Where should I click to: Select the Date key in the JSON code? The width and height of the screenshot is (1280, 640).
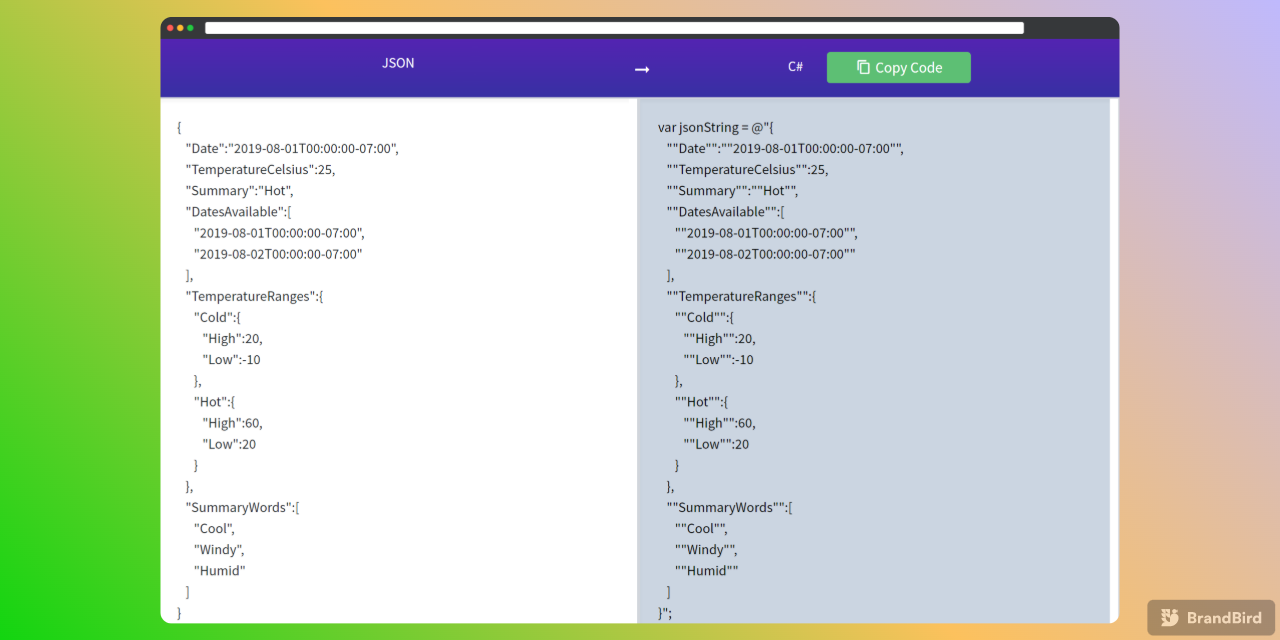pos(204,148)
